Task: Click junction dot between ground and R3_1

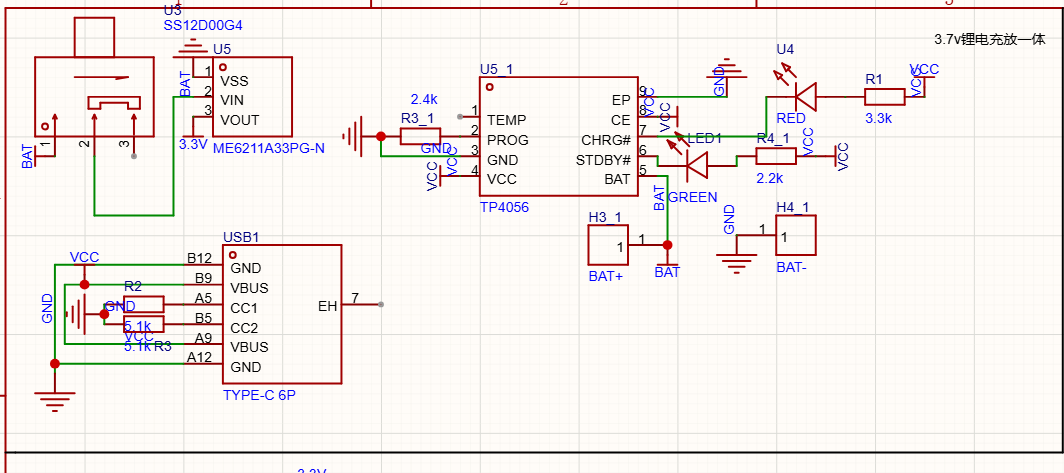Action: 381,136
